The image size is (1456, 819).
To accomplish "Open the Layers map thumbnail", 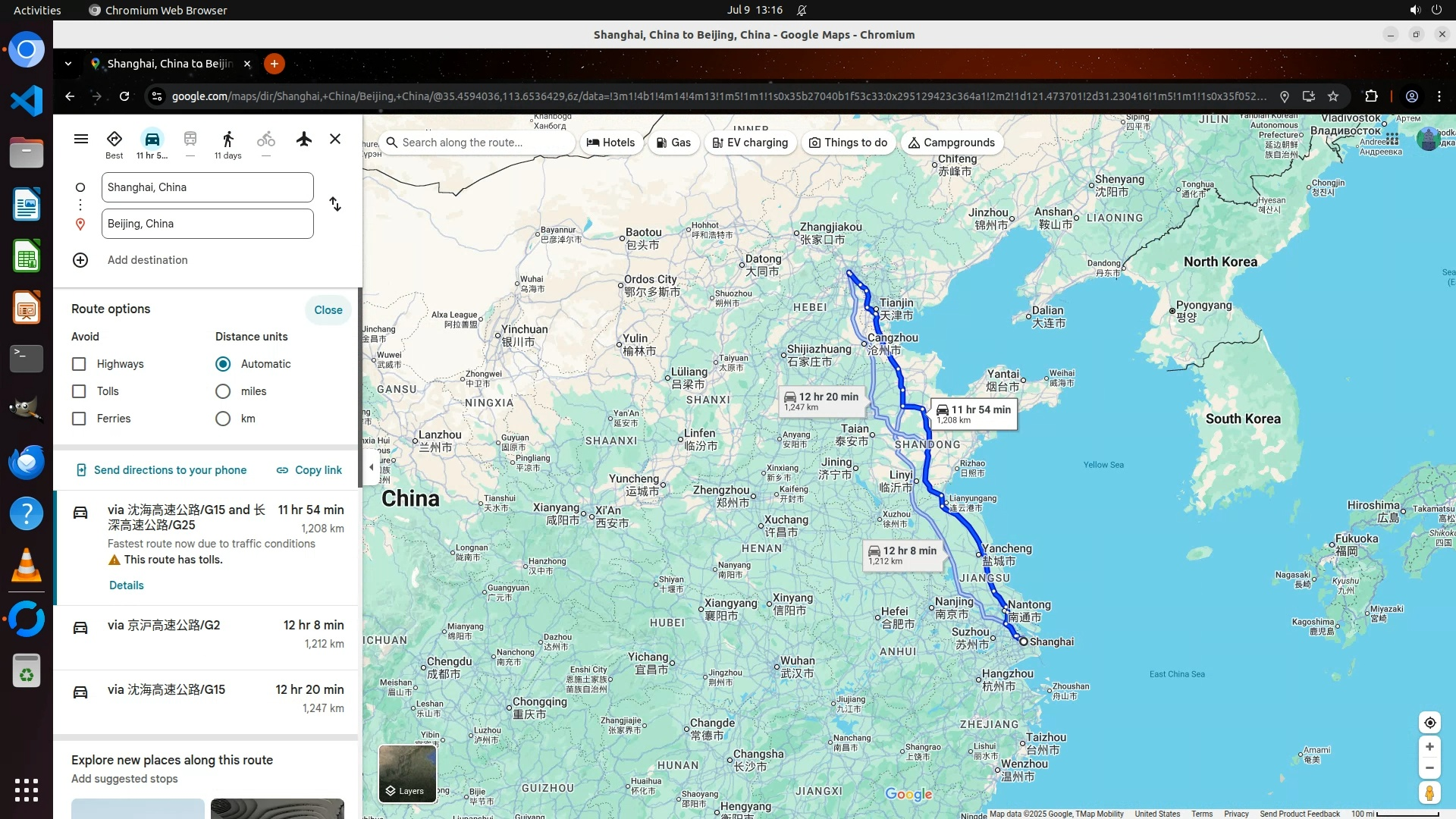I will [407, 773].
